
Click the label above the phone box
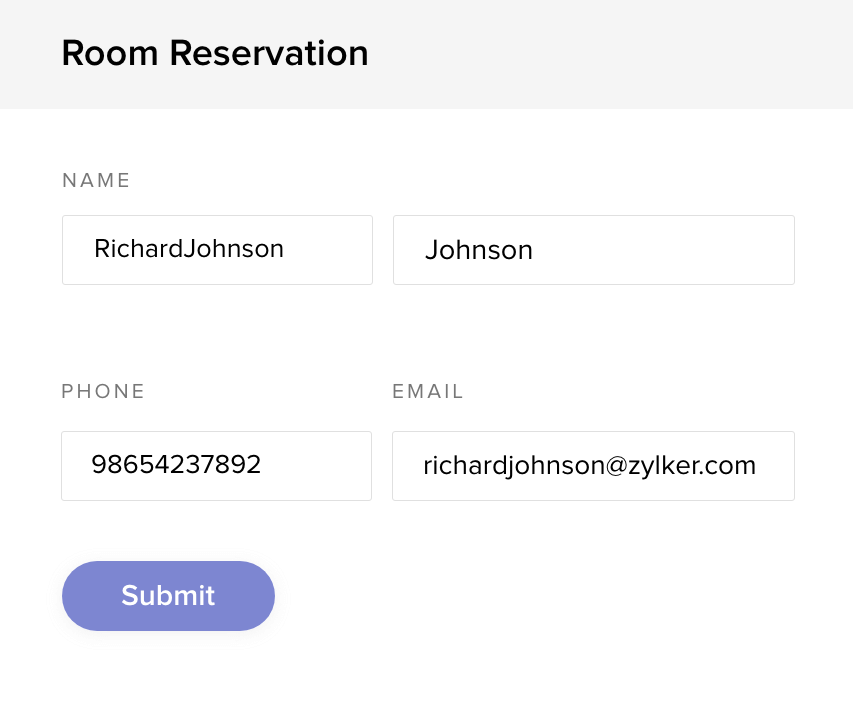(104, 392)
